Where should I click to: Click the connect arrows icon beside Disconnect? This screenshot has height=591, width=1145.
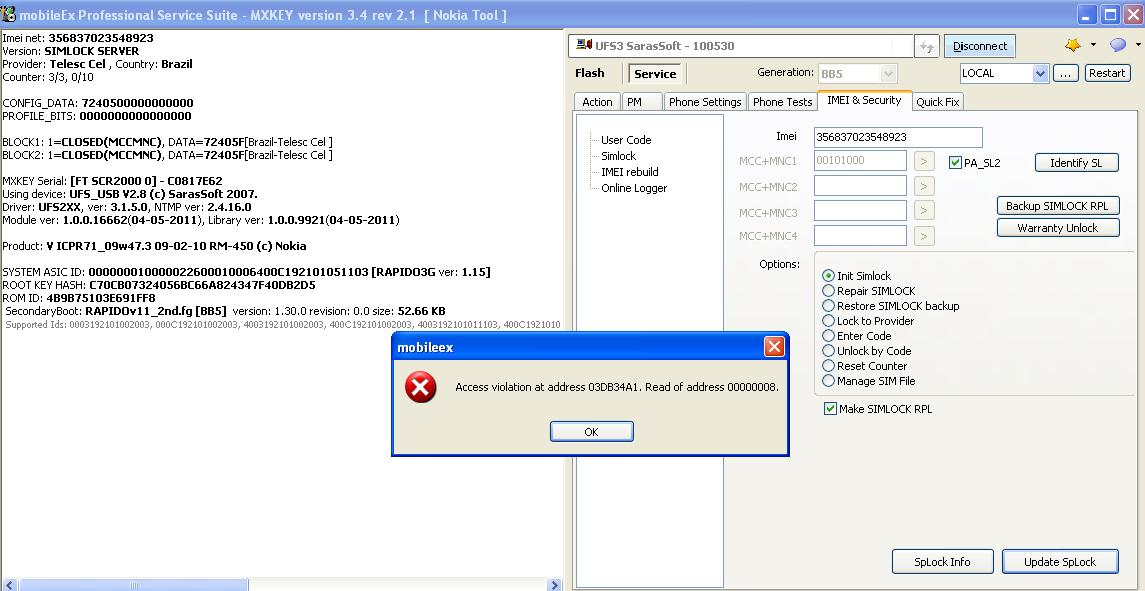[927, 46]
